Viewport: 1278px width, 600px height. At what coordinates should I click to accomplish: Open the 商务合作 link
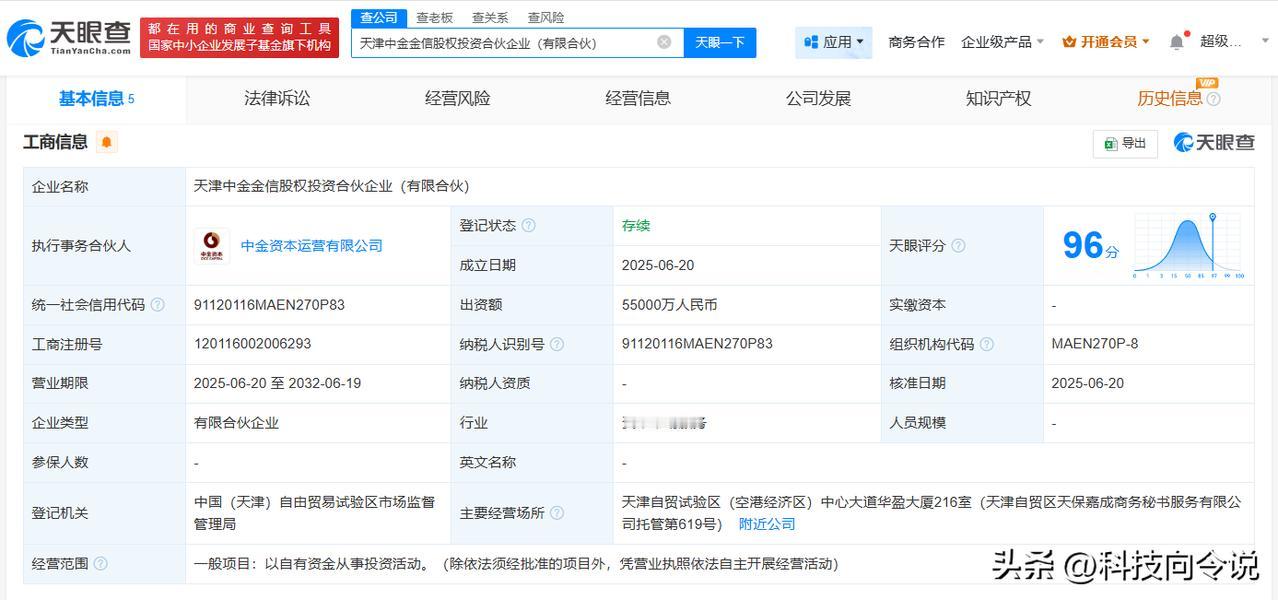(916, 42)
